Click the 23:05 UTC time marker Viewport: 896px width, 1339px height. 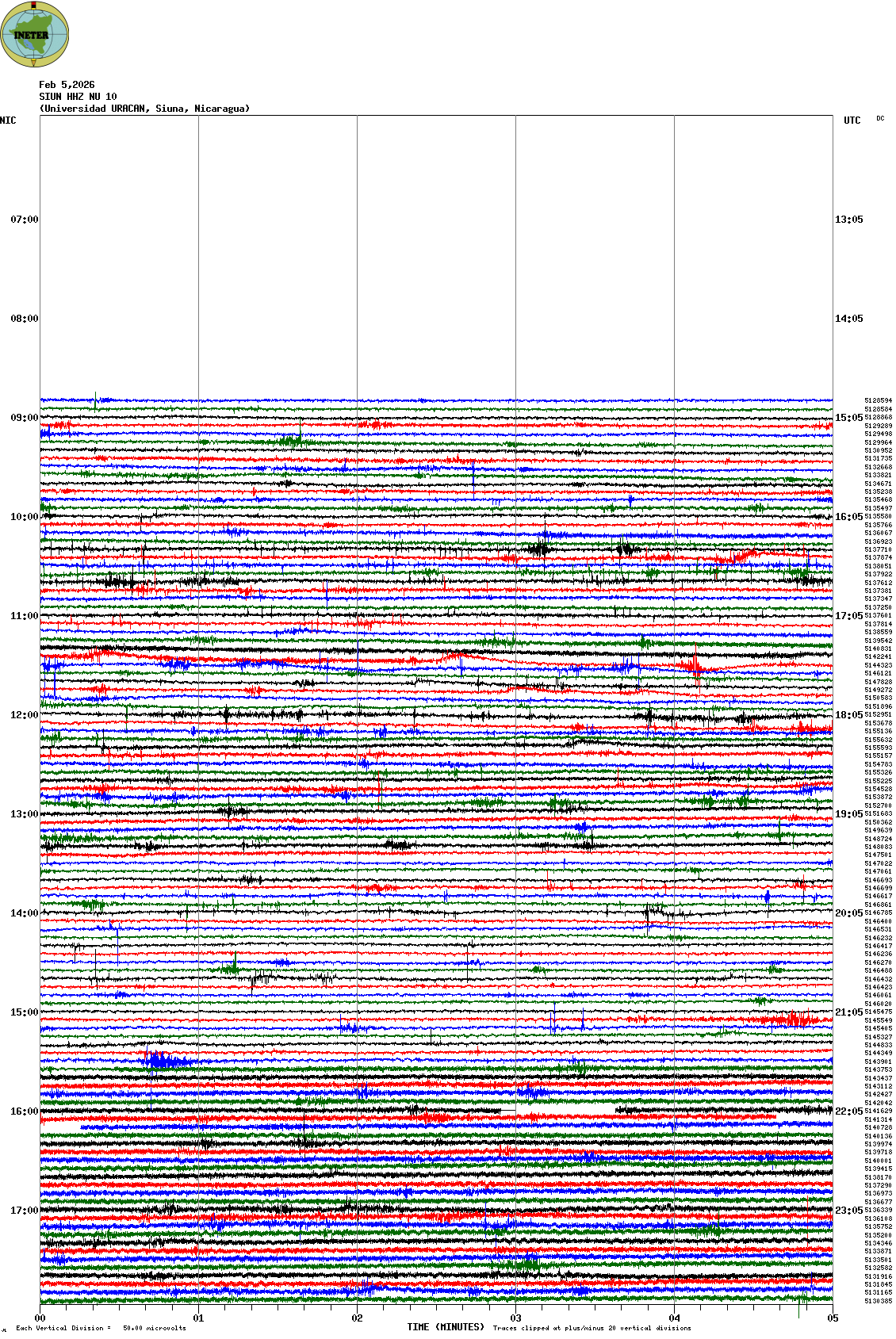click(848, 1211)
